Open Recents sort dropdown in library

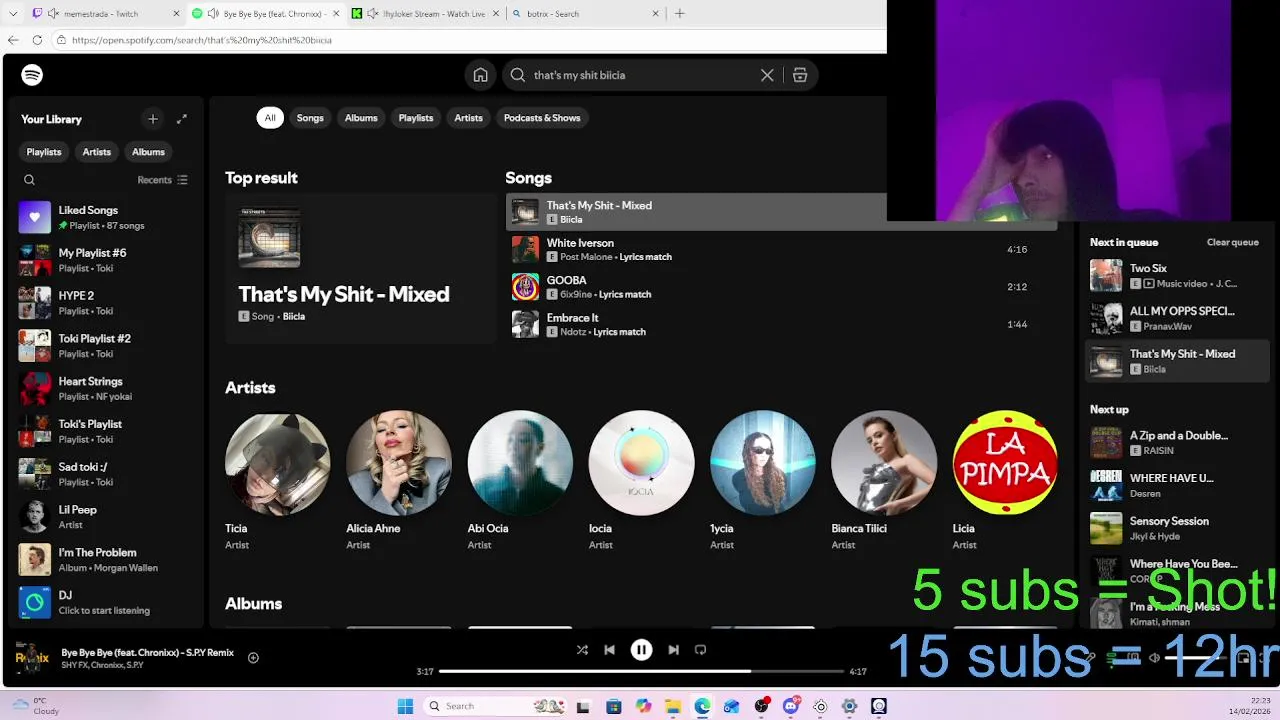(162, 180)
